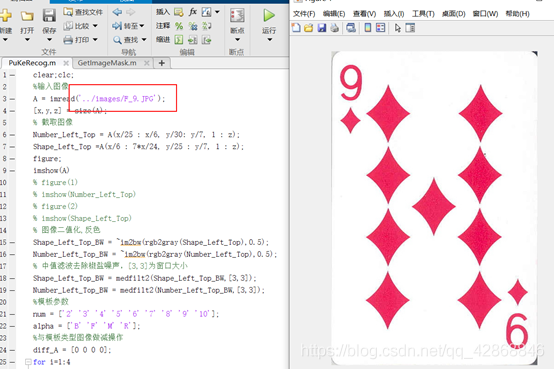
Task: Open the 比较 Compare dropdown arrow
Action: [95, 26]
